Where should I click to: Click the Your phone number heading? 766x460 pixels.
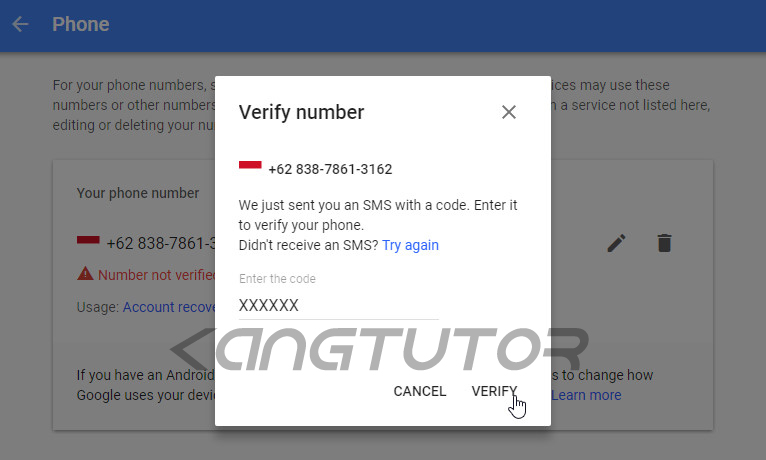click(138, 193)
